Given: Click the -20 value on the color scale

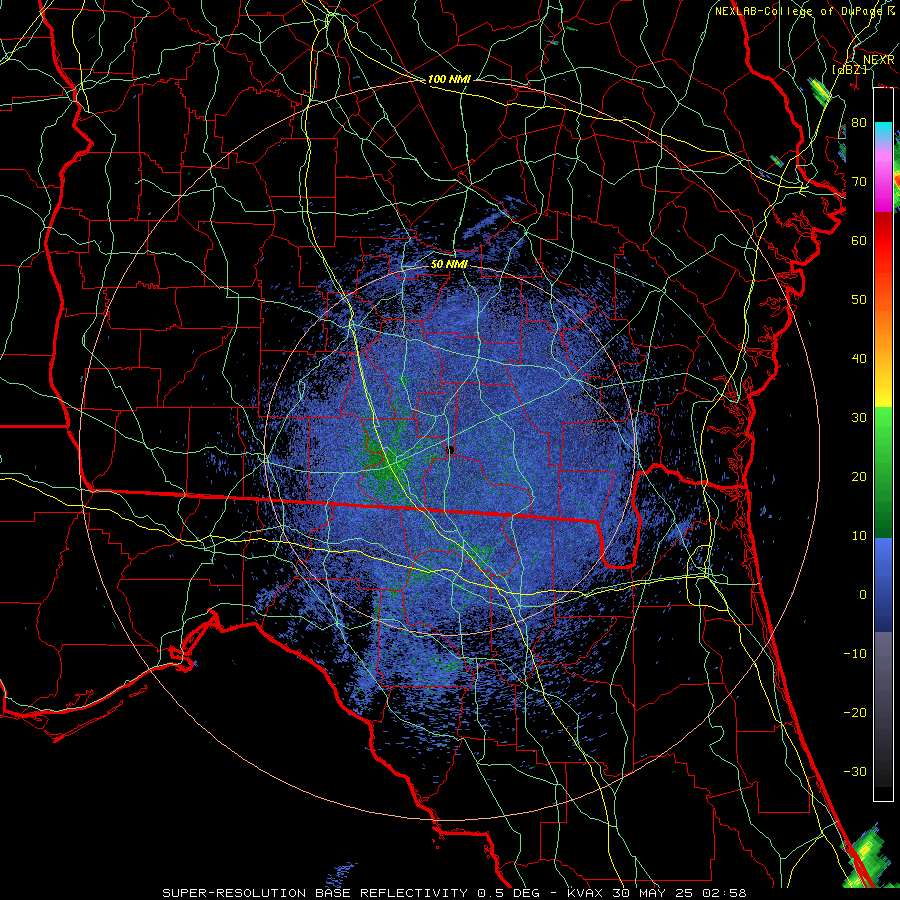Looking at the screenshot, I should (x=855, y=713).
